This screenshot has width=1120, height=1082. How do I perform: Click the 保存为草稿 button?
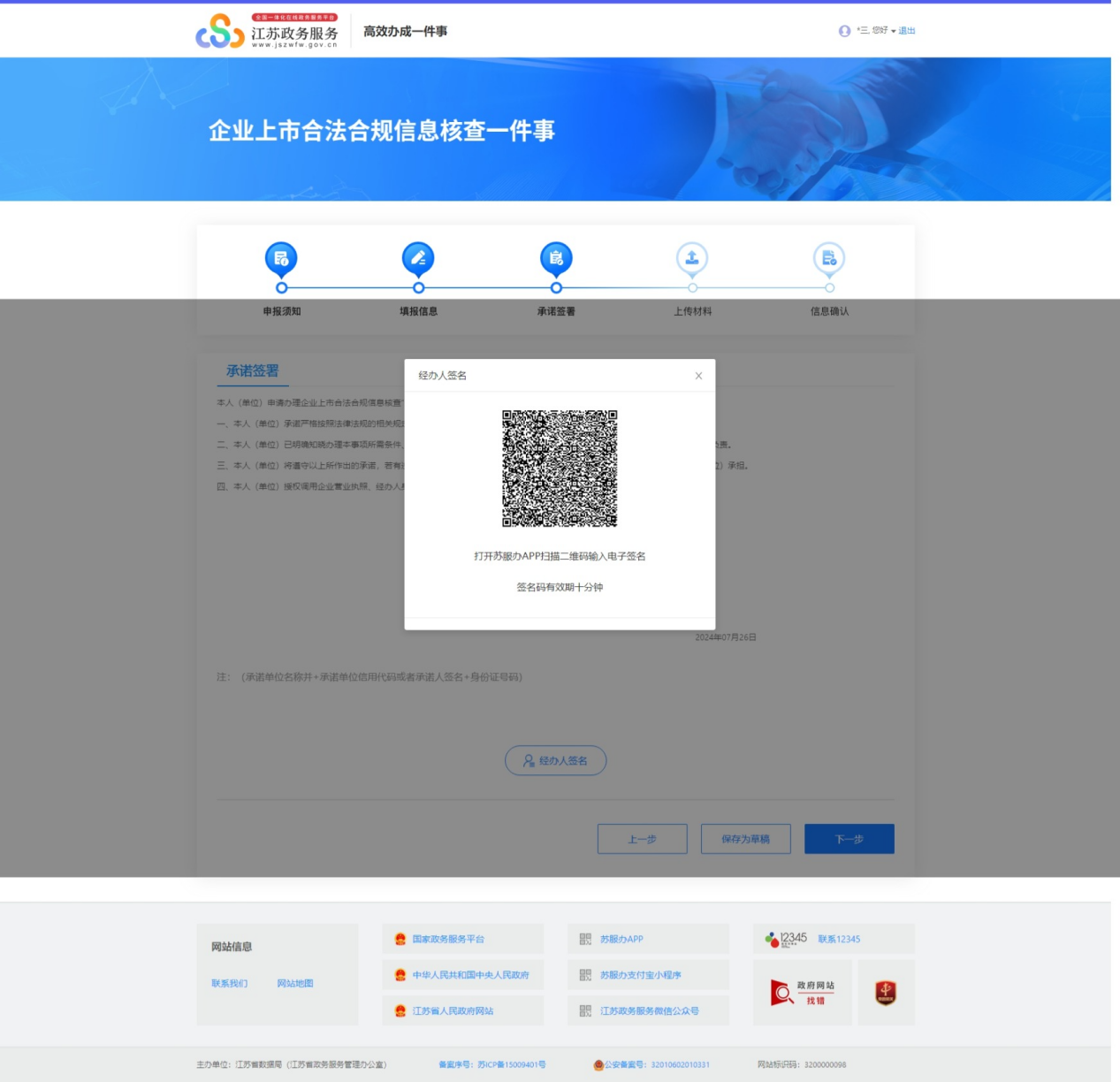point(746,839)
